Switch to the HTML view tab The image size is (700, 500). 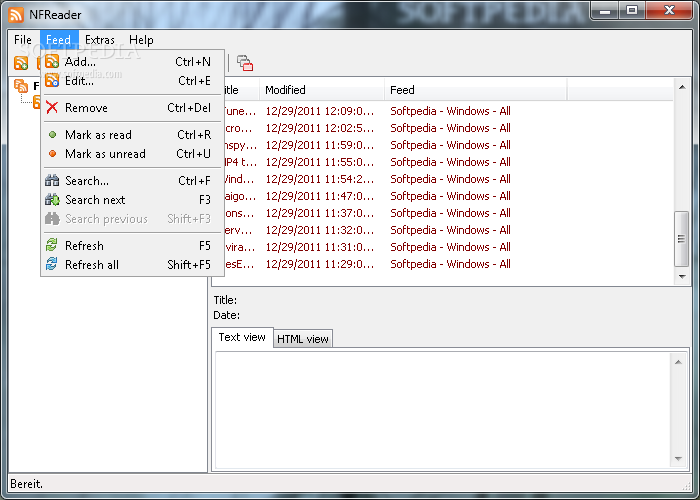[x=303, y=339]
